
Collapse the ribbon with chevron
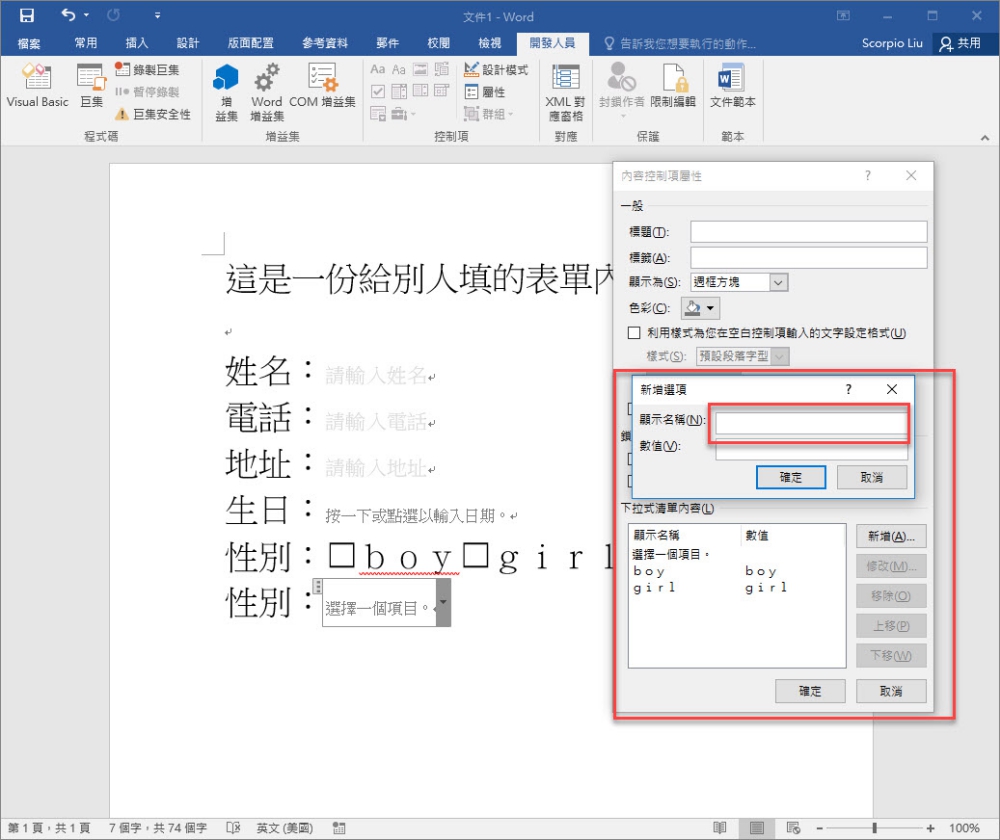coord(985,137)
